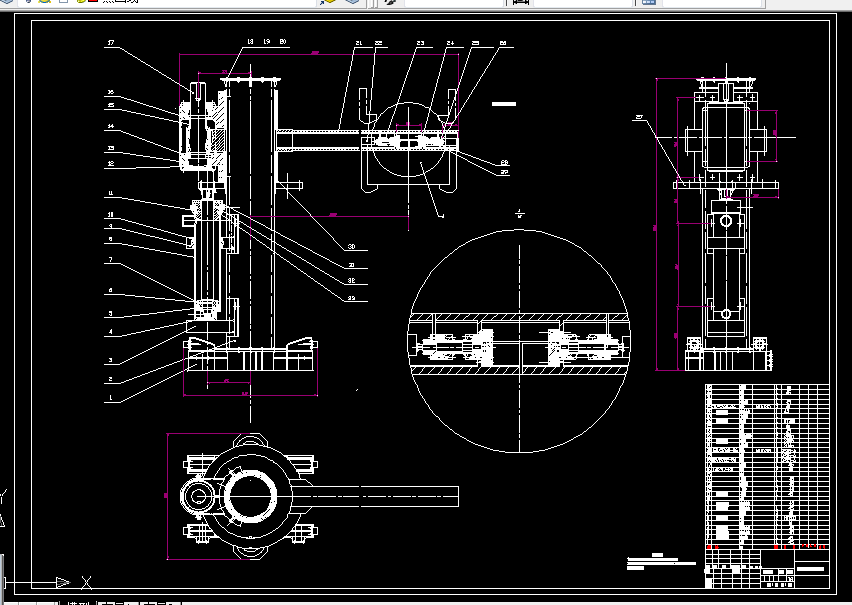Select part balloon label 7
852x605 pixels.
111,259
